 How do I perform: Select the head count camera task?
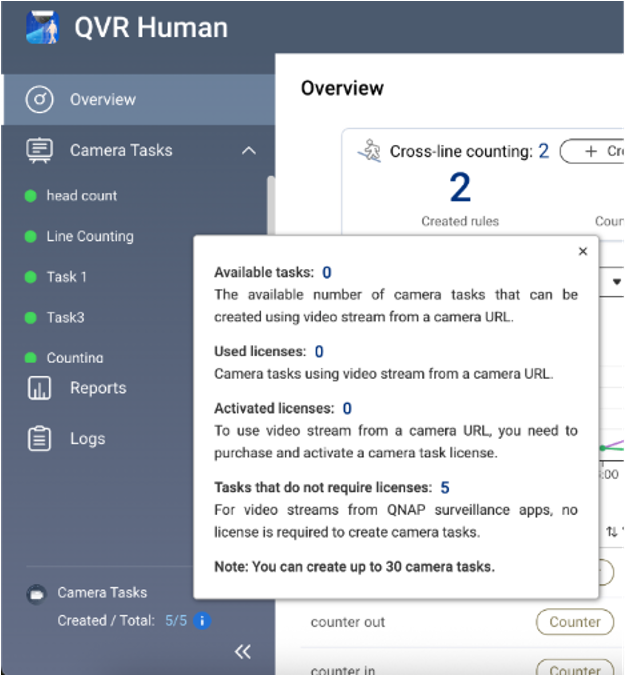click(81, 196)
